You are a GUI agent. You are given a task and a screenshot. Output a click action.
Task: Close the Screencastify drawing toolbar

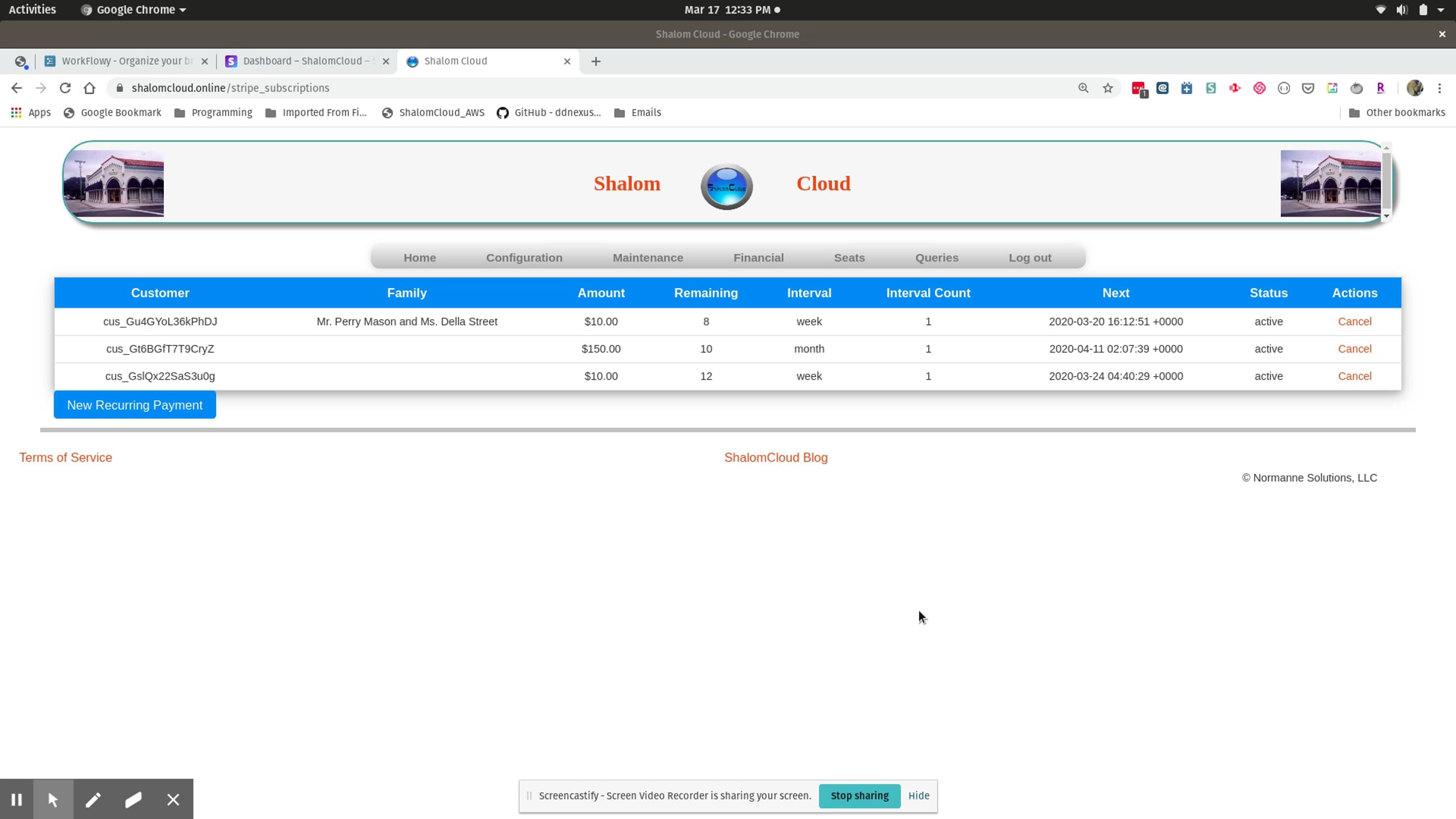click(x=174, y=800)
